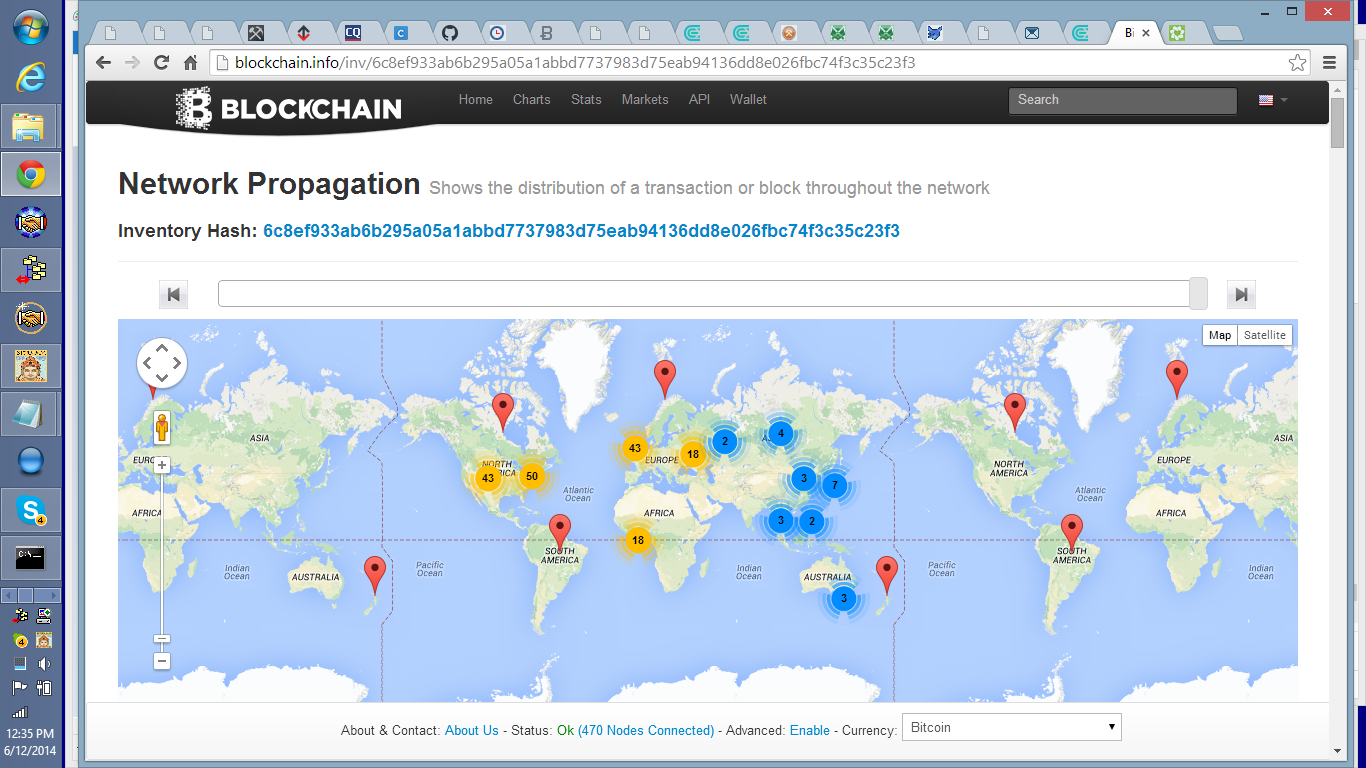This screenshot has height=768, width=1366.
Task: Open the About Us link
Action: tap(471, 730)
